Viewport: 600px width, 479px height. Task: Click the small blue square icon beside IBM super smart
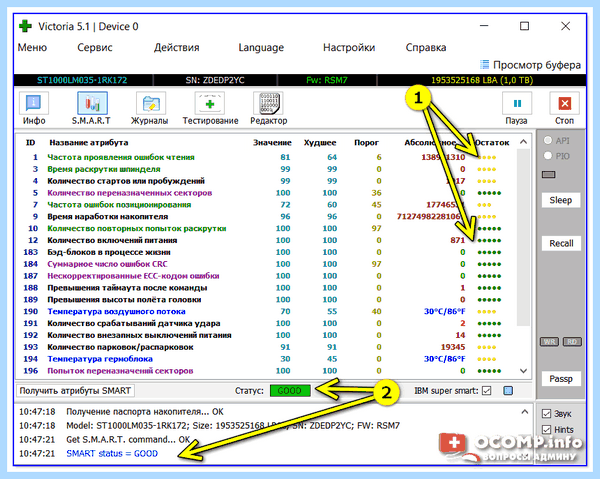click(508, 391)
